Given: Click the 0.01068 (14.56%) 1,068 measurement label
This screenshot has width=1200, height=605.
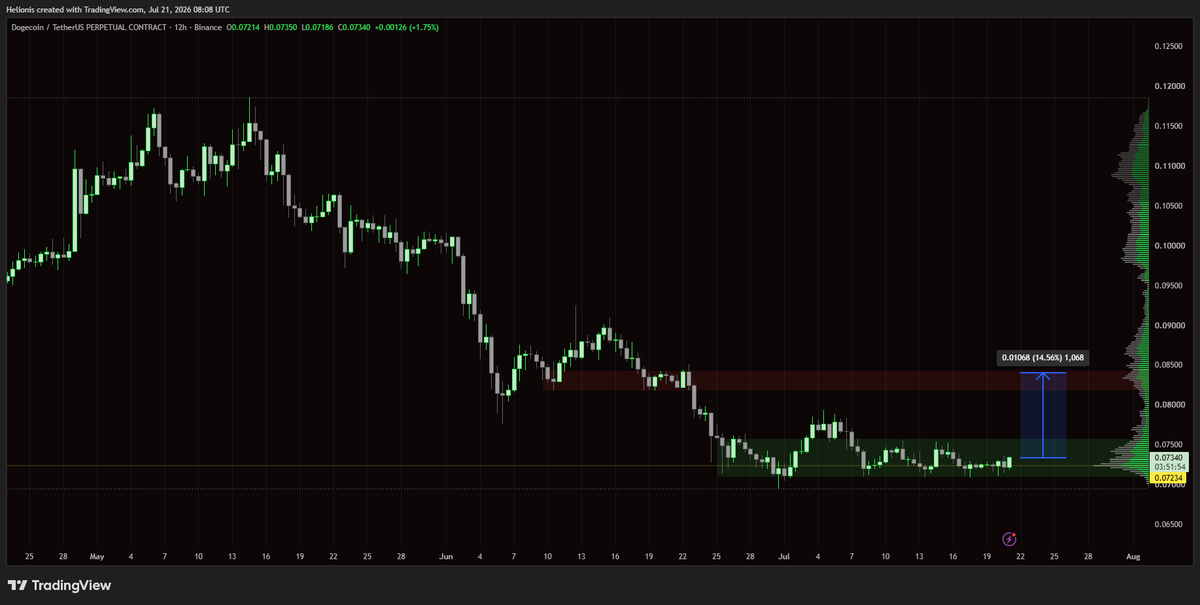Looking at the screenshot, I should [x=1043, y=357].
